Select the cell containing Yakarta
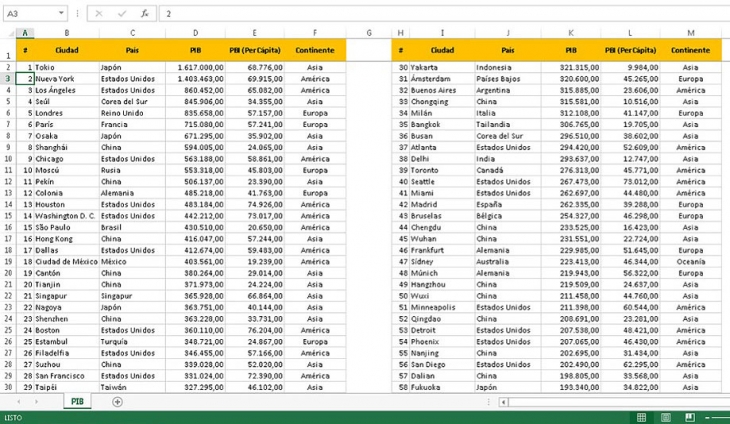The image size is (730, 424). tap(442, 67)
